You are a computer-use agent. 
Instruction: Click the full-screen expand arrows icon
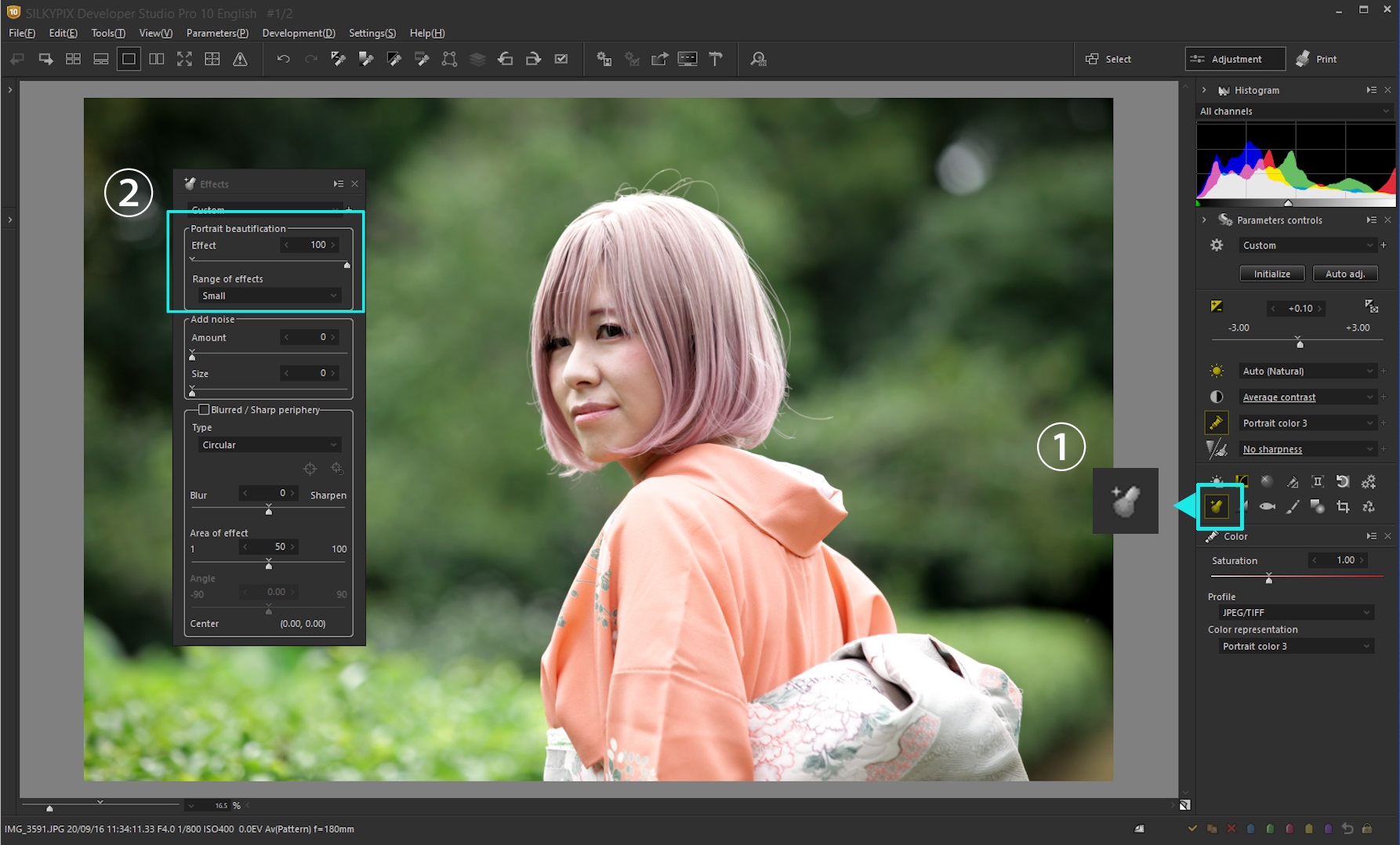click(184, 59)
